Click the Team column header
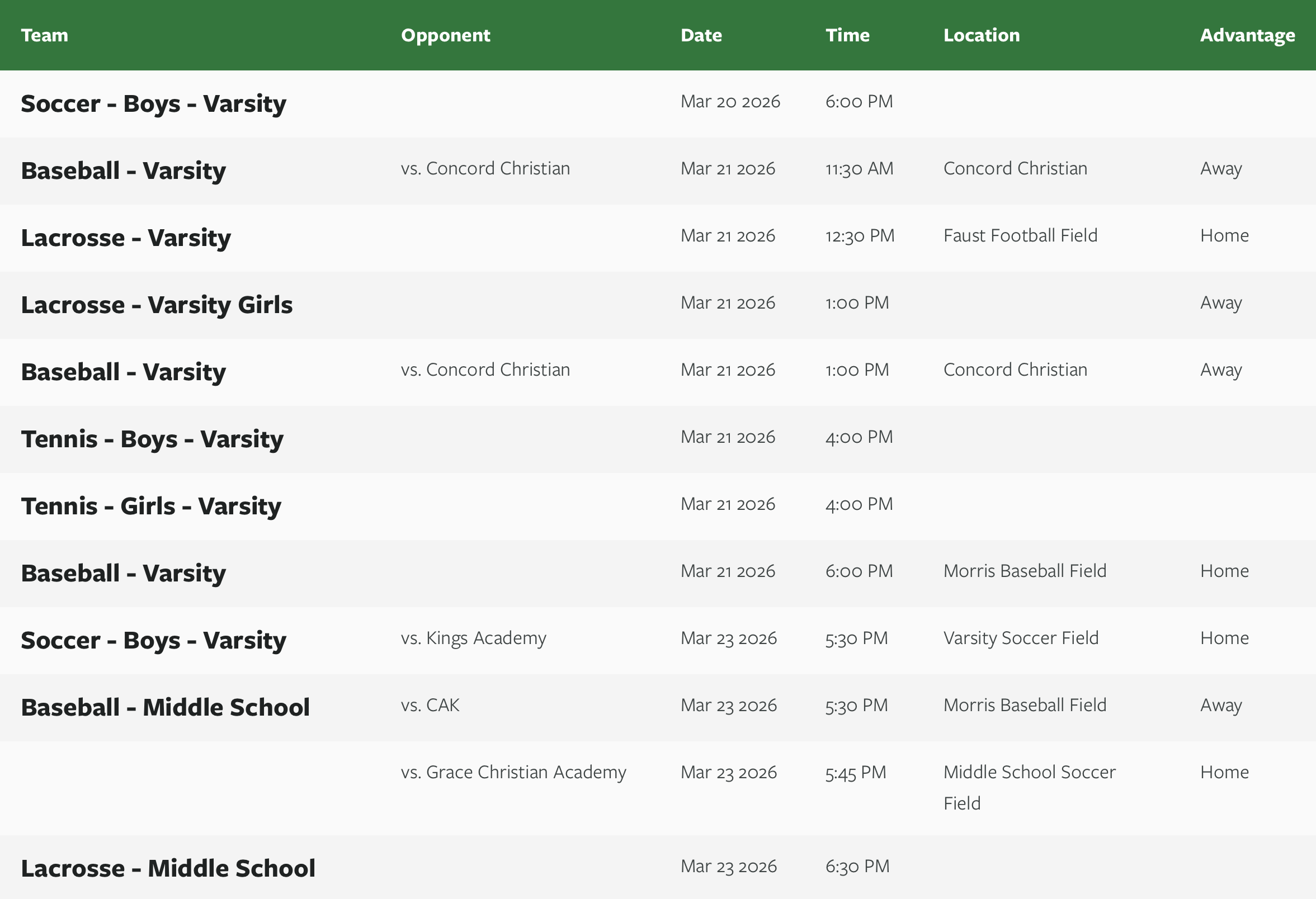The height and width of the screenshot is (899, 1316). [x=44, y=35]
